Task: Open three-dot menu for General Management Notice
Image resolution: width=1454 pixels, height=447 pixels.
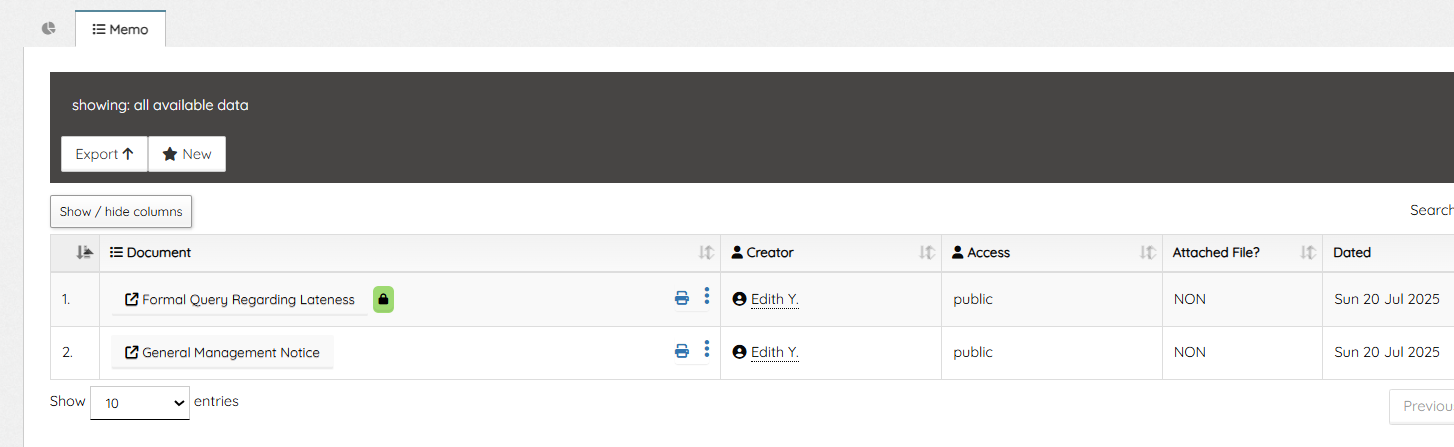Action: 707,349
